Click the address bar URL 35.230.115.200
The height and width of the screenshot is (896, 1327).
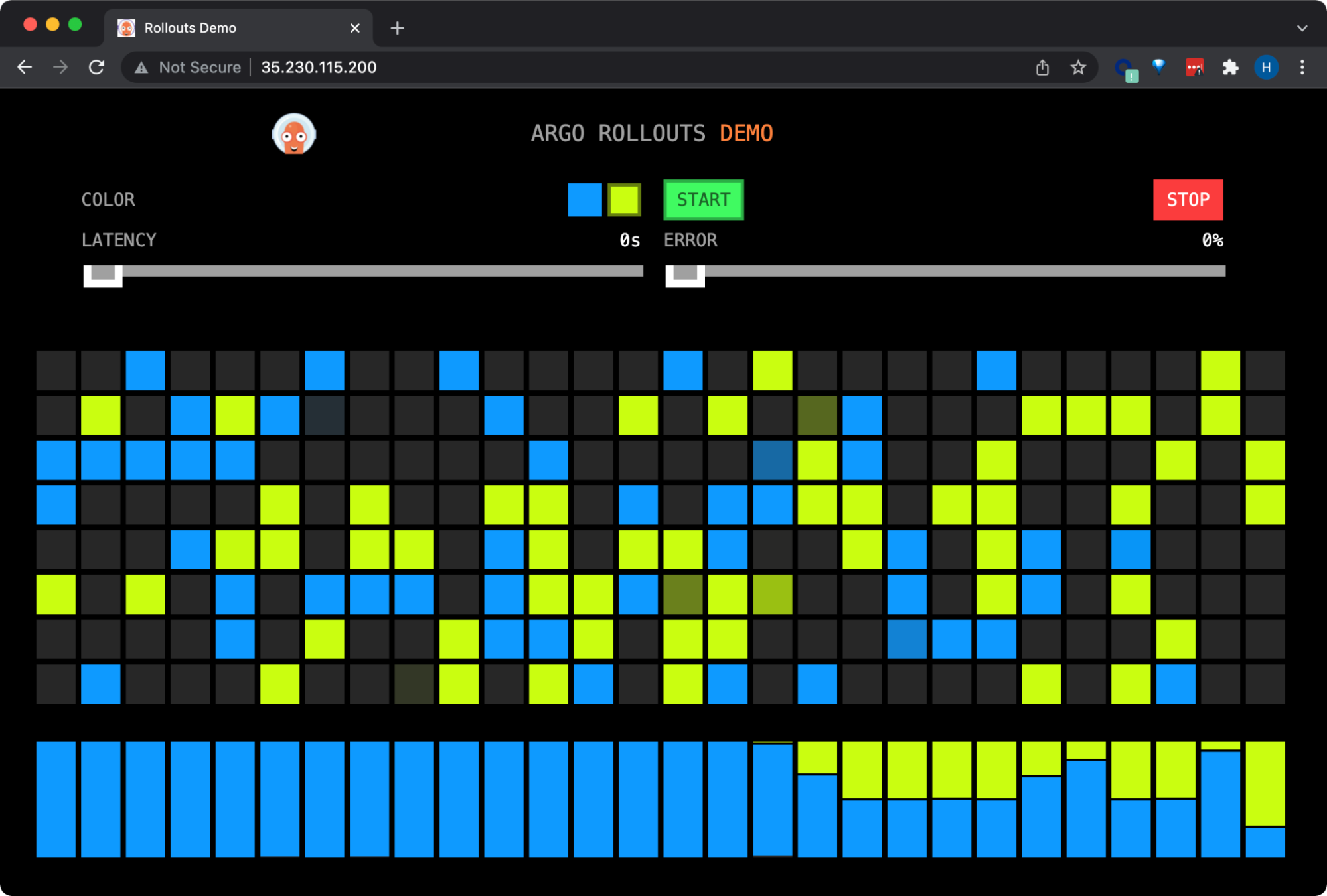click(319, 67)
